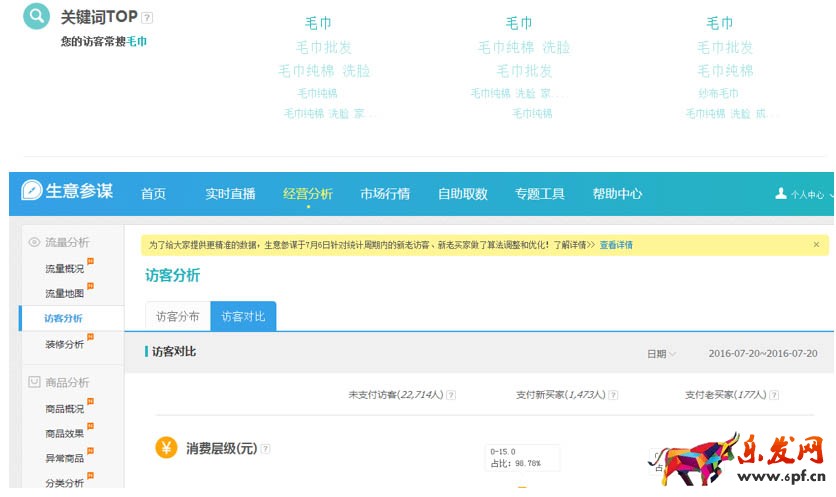Click the help icon beside 未支付访客

(451, 395)
